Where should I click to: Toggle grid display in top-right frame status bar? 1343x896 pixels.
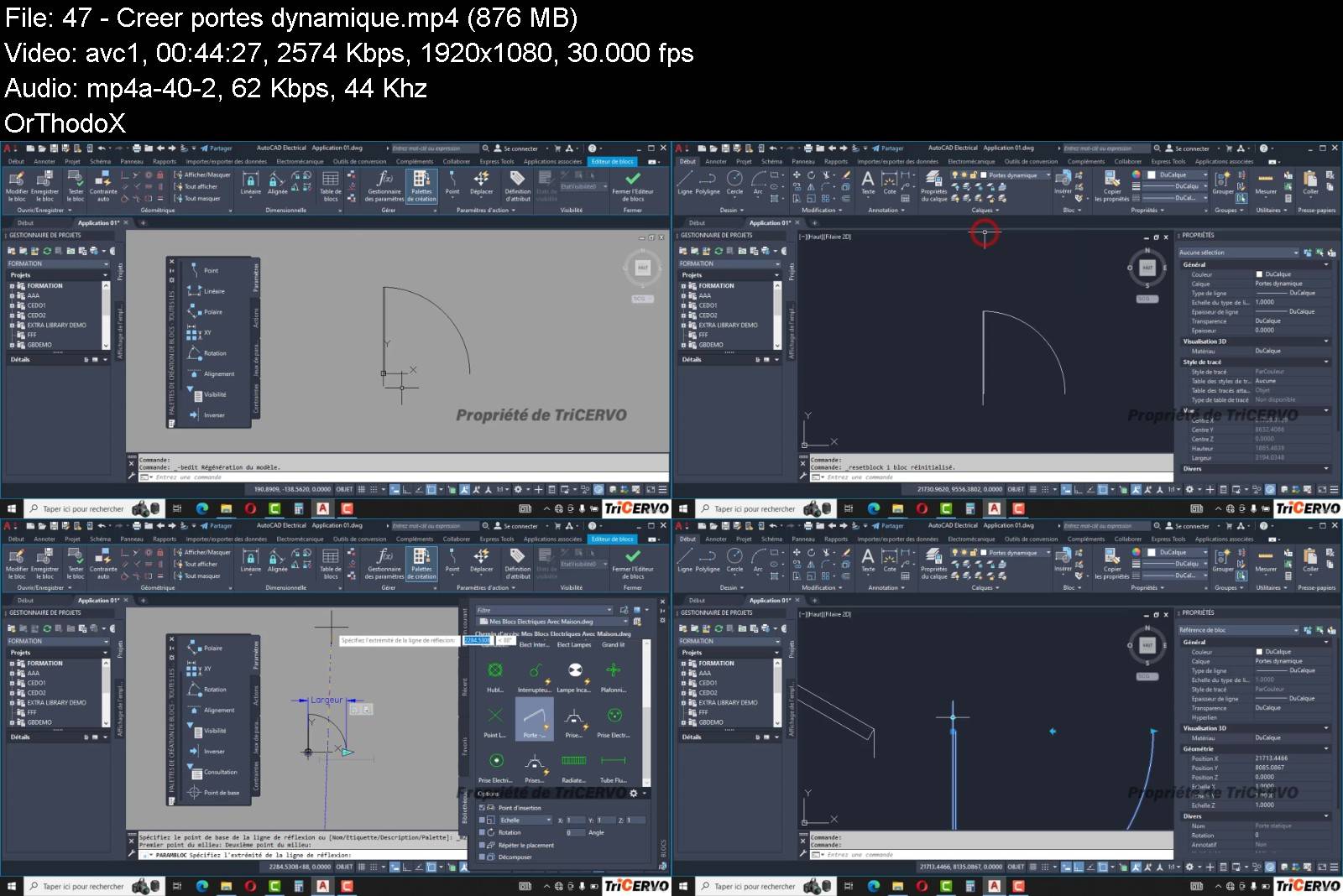point(1034,489)
